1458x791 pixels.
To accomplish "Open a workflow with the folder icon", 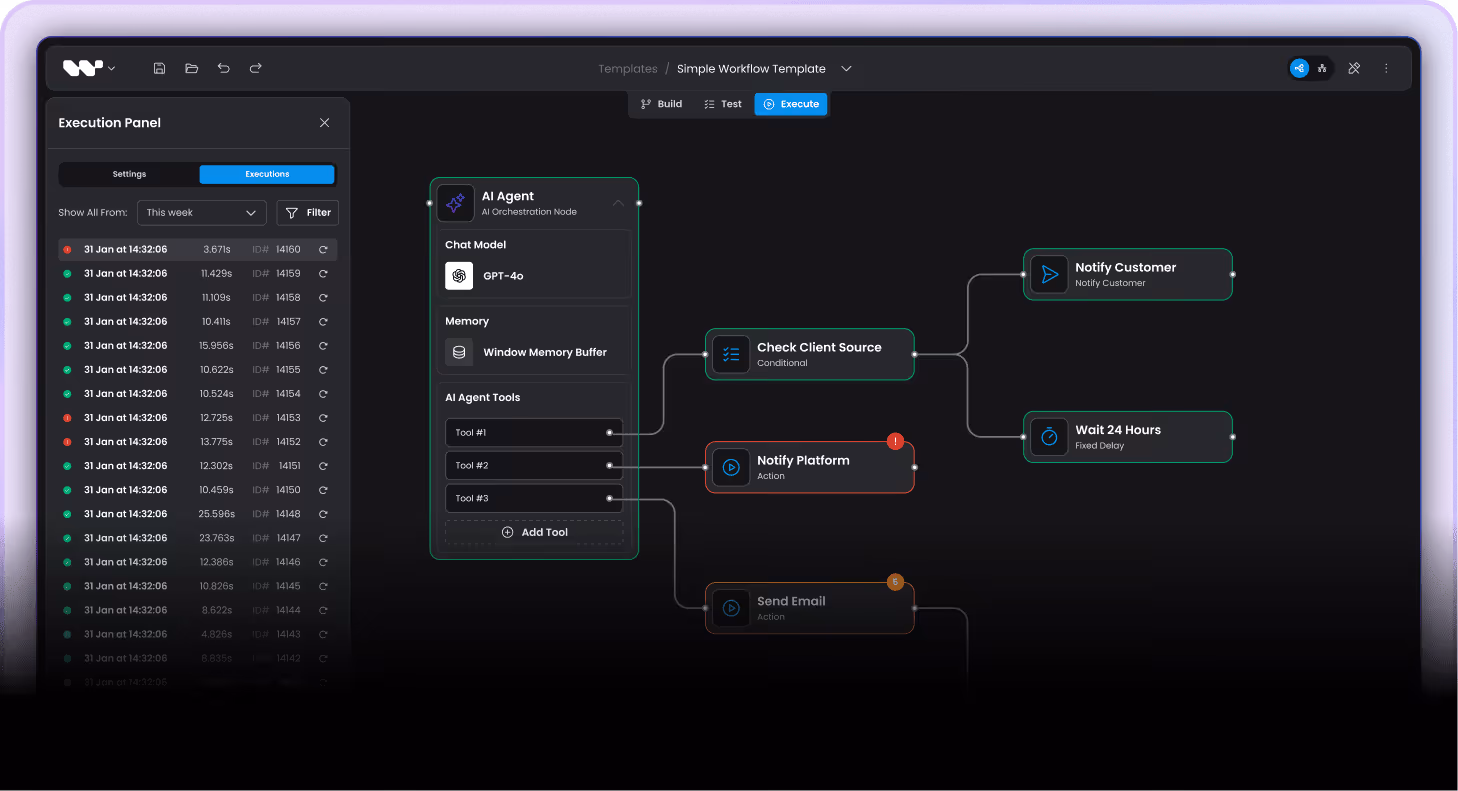I will pos(191,68).
